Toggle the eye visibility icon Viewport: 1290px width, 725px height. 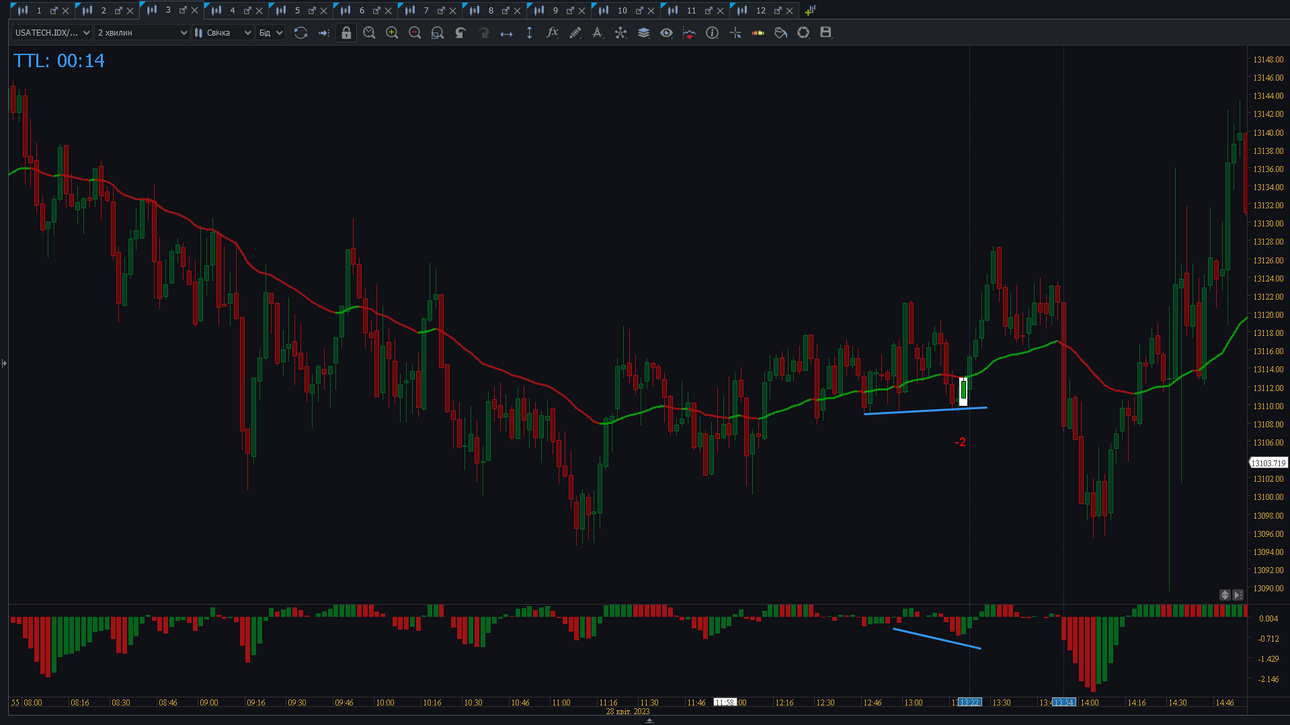(666, 33)
